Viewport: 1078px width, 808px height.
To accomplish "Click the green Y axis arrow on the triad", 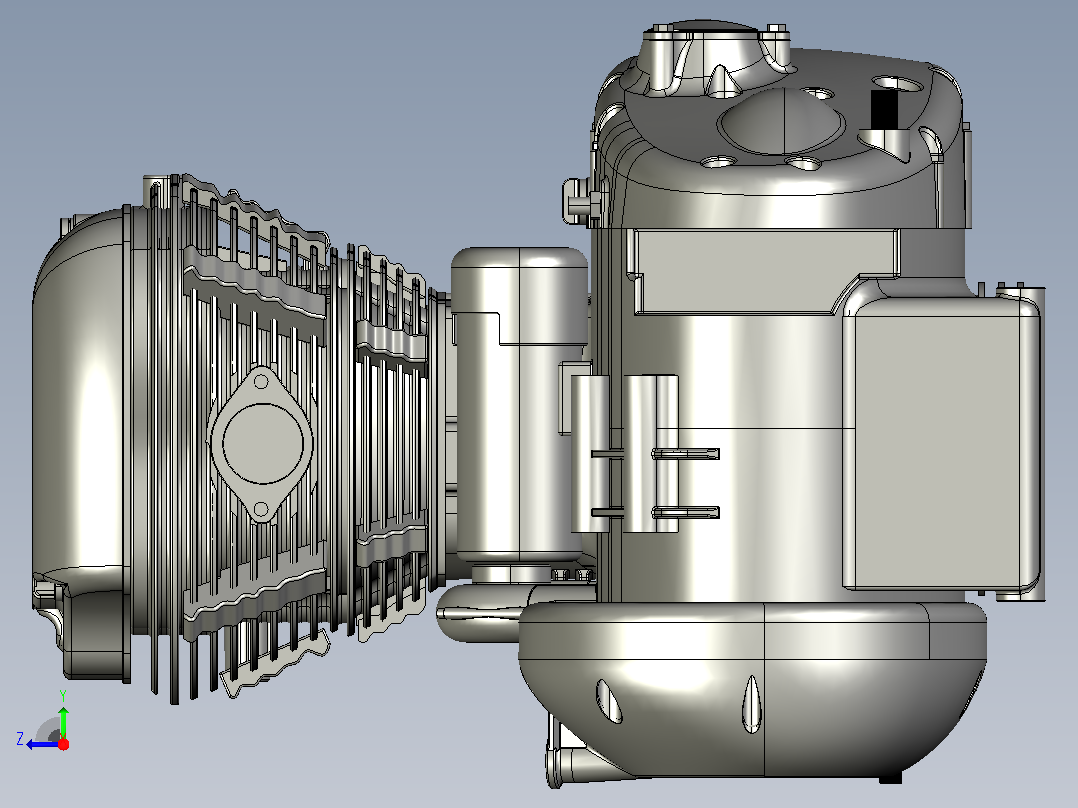I will [63, 722].
